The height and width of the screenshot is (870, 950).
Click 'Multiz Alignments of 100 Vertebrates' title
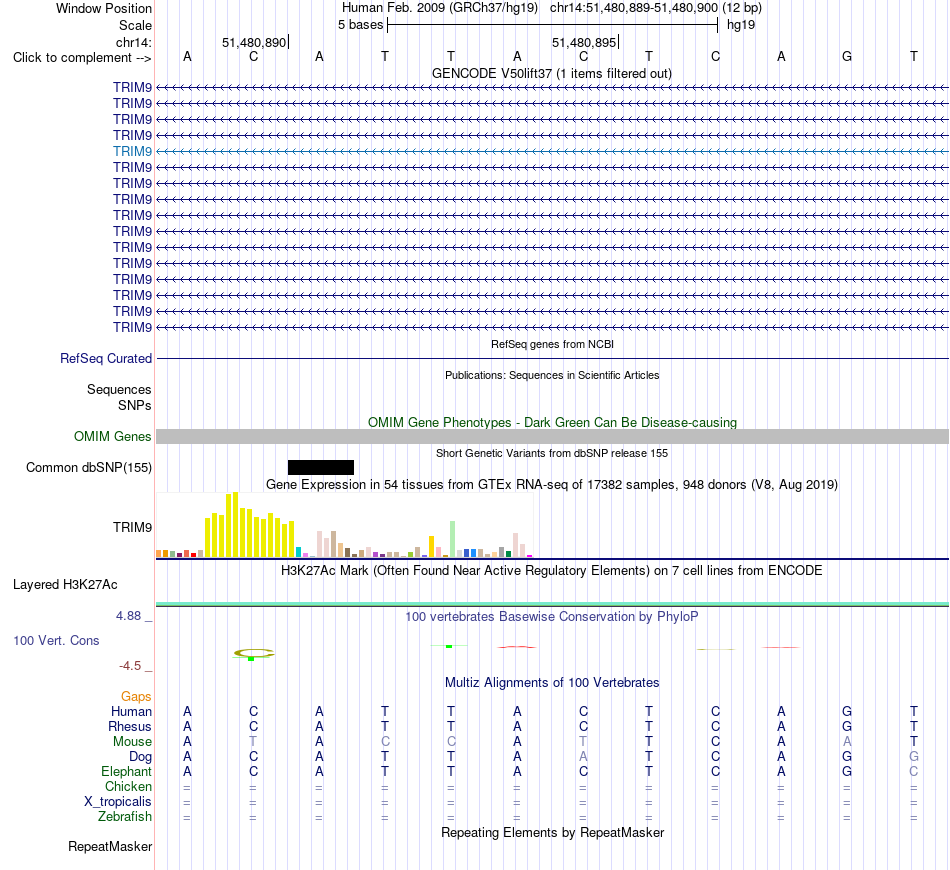[552, 683]
